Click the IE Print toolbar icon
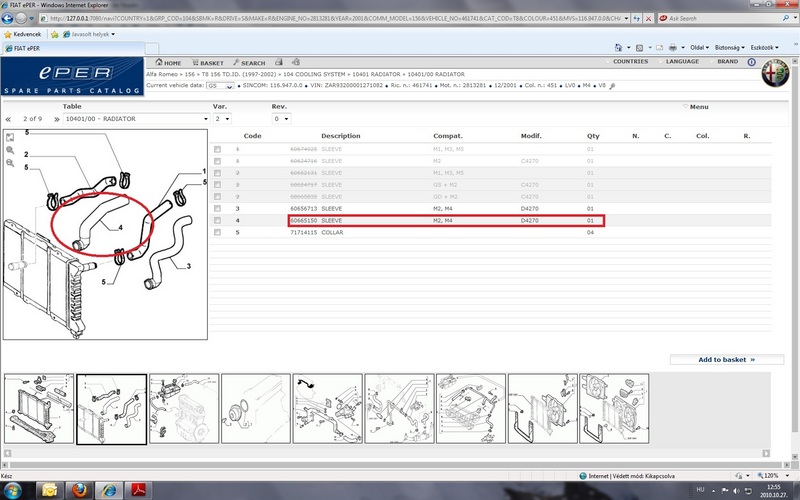The width and height of the screenshot is (800, 500). pyautogui.click(x=673, y=47)
